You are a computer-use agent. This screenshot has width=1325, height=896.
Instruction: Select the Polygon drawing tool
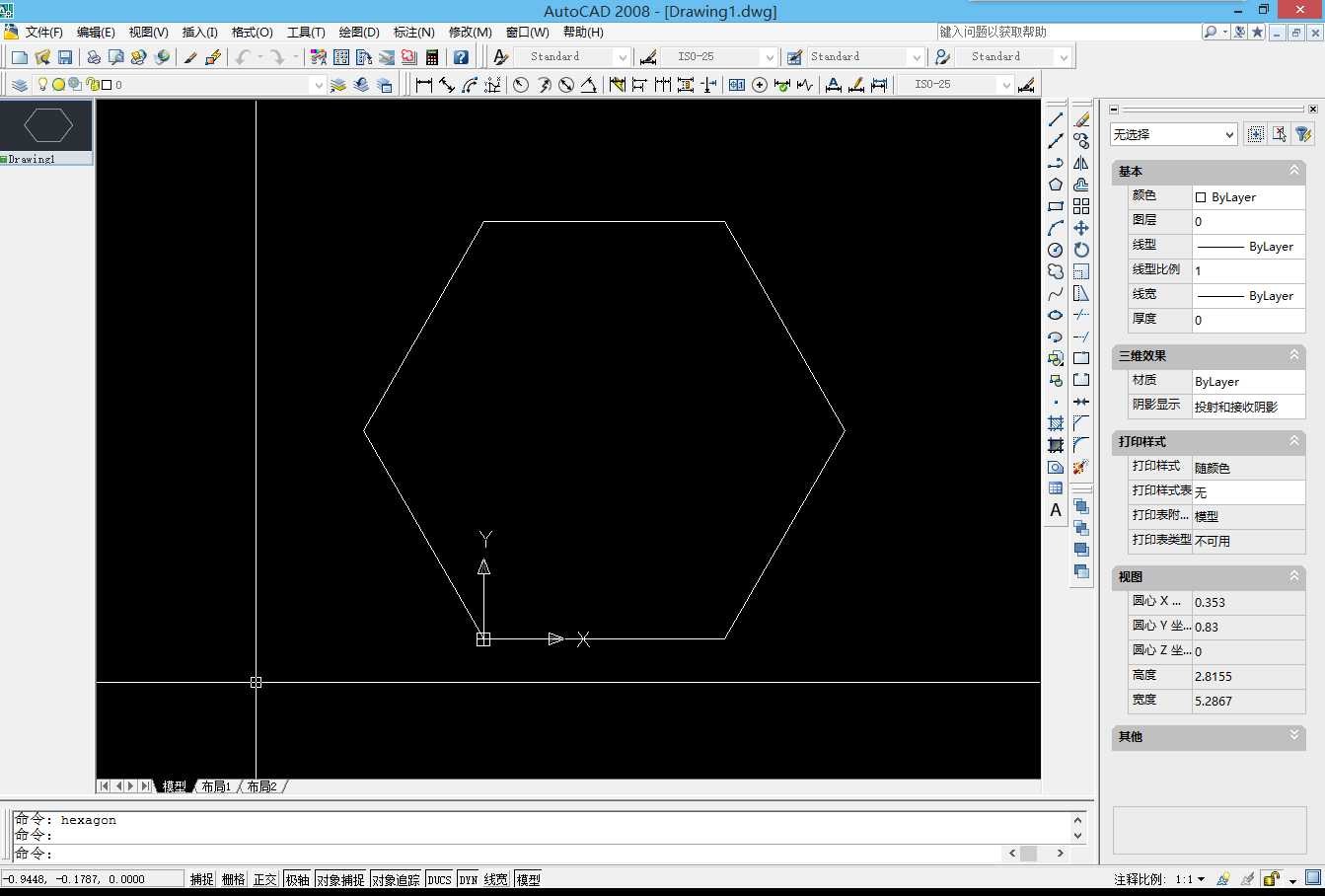(x=1056, y=185)
